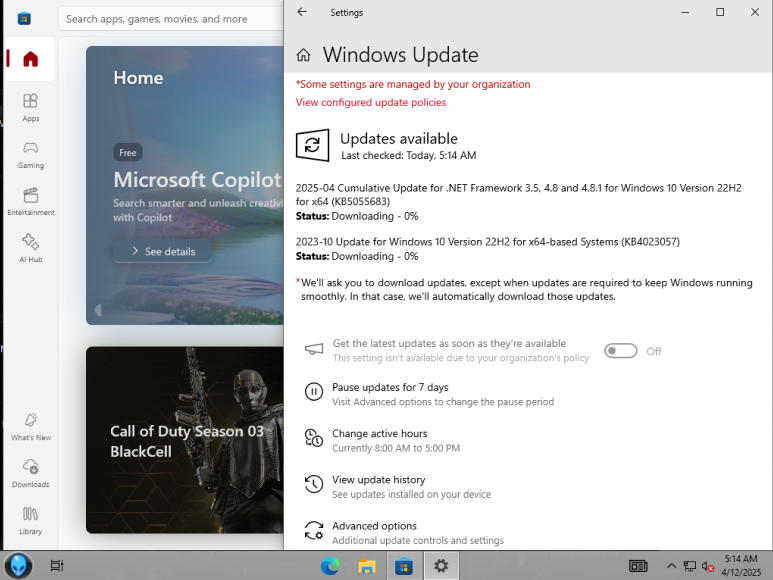Open Apps section in Microsoft Store
Image resolution: width=773 pixels, height=580 pixels.
[30, 107]
